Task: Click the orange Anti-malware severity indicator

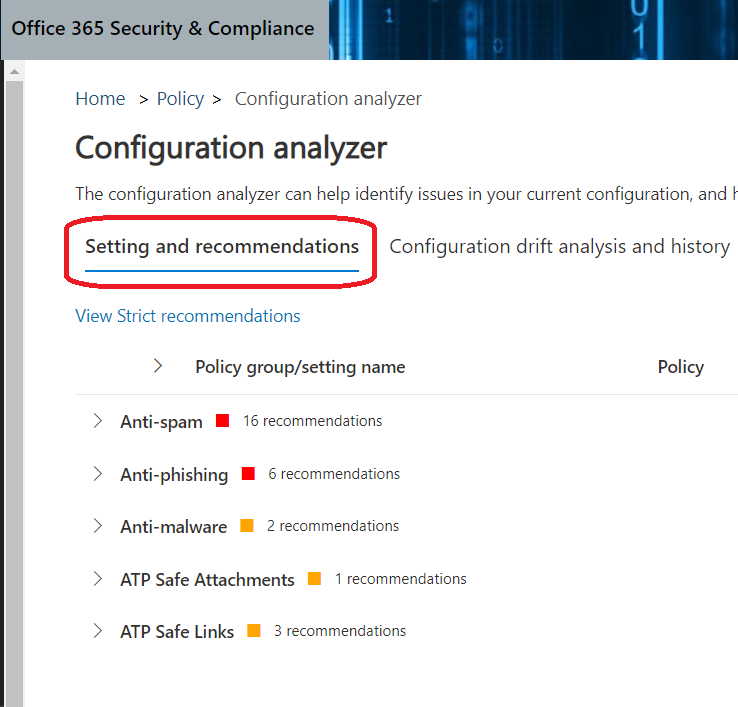Action: click(x=247, y=526)
